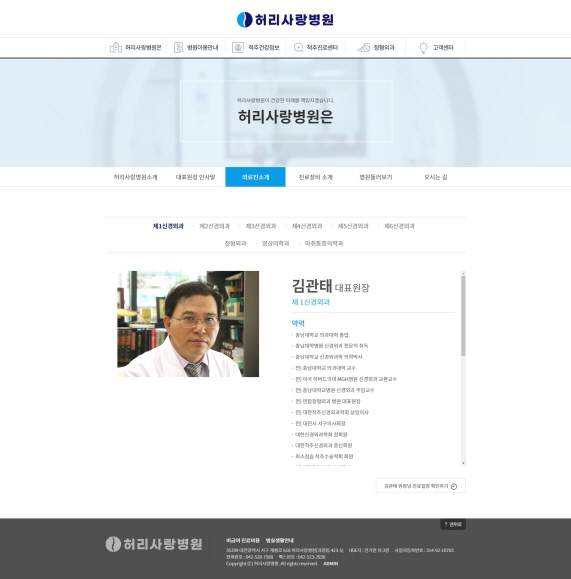Image resolution: width=571 pixels, height=579 pixels.
Task: Click the document icon beside 병원이용안내
Action: coord(178,47)
